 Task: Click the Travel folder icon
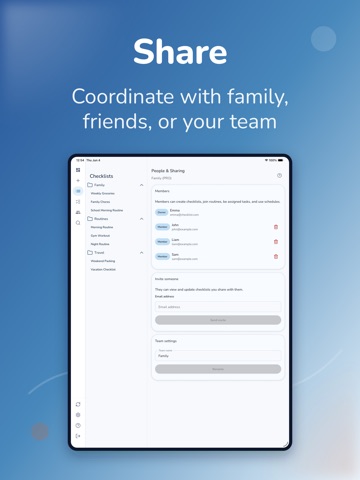click(x=90, y=252)
